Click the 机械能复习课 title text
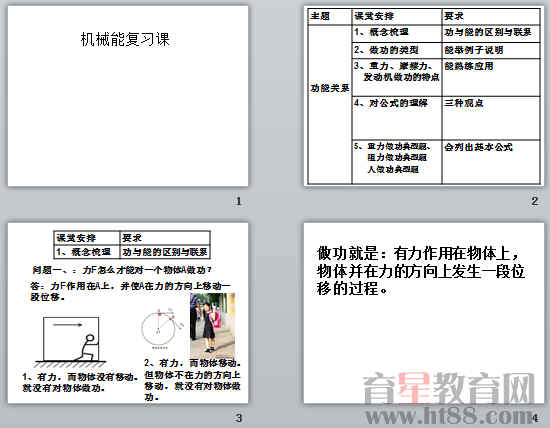The width and height of the screenshot is (550, 428). tap(125, 39)
